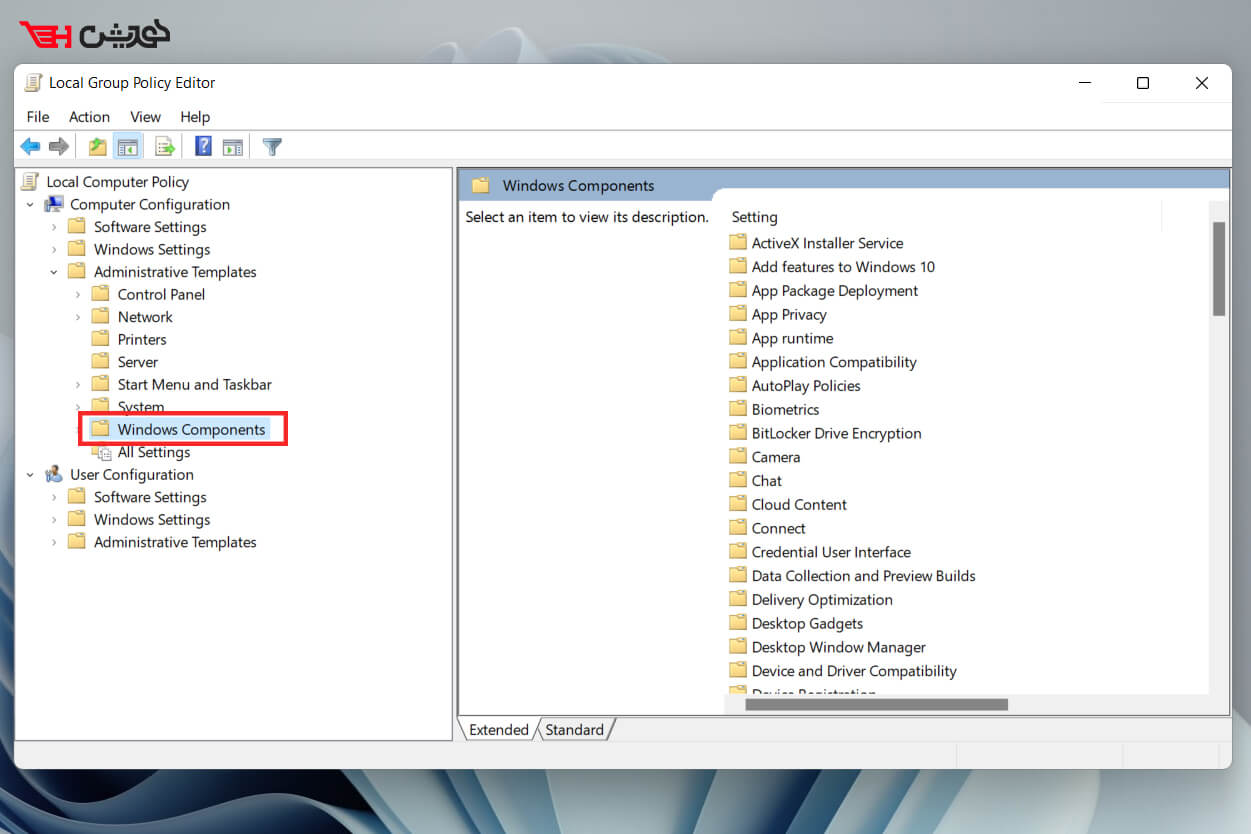The width and height of the screenshot is (1251, 834).
Task: Open the Action menu
Action: point(89,117)
